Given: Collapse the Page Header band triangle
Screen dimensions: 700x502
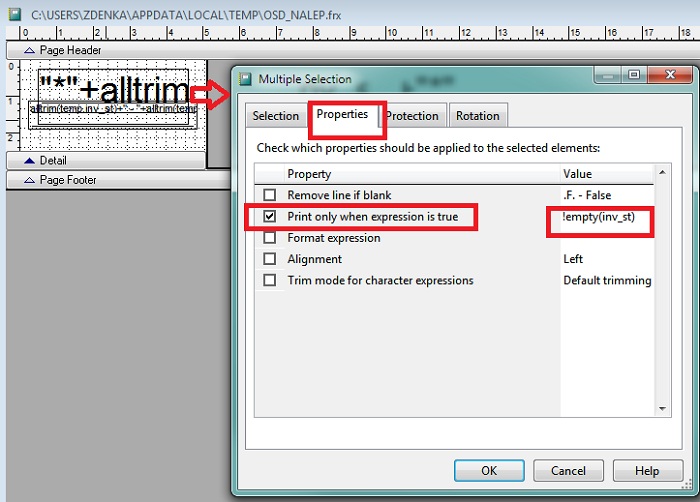Looking at the screenshot, I should point(29,50).
